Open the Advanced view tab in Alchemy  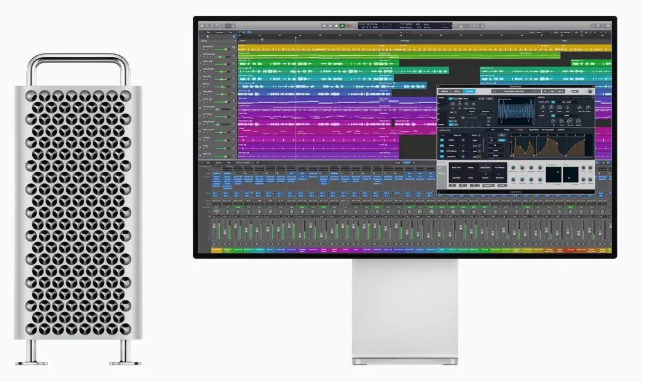click(x=469, y=91)
